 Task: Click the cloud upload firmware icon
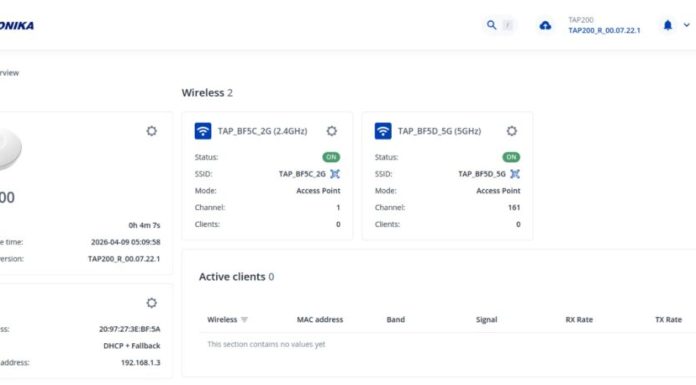[545, 26]
